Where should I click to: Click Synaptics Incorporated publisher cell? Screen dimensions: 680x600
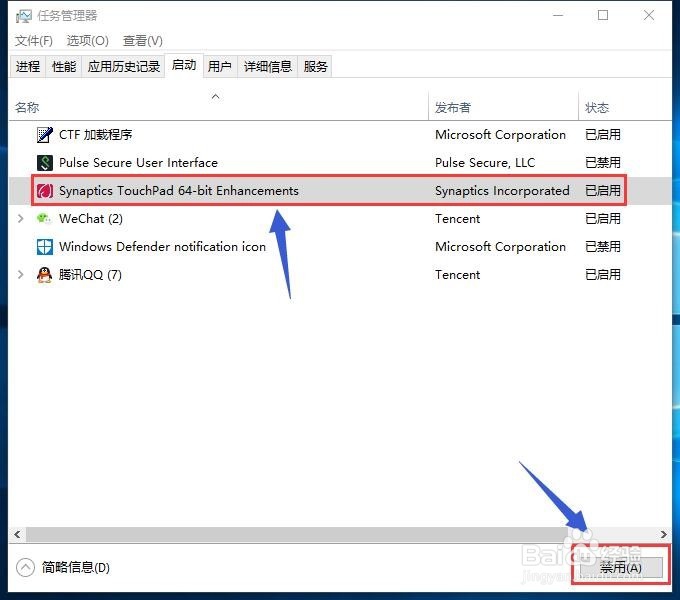pyautogui.click(x=502, y=191)
